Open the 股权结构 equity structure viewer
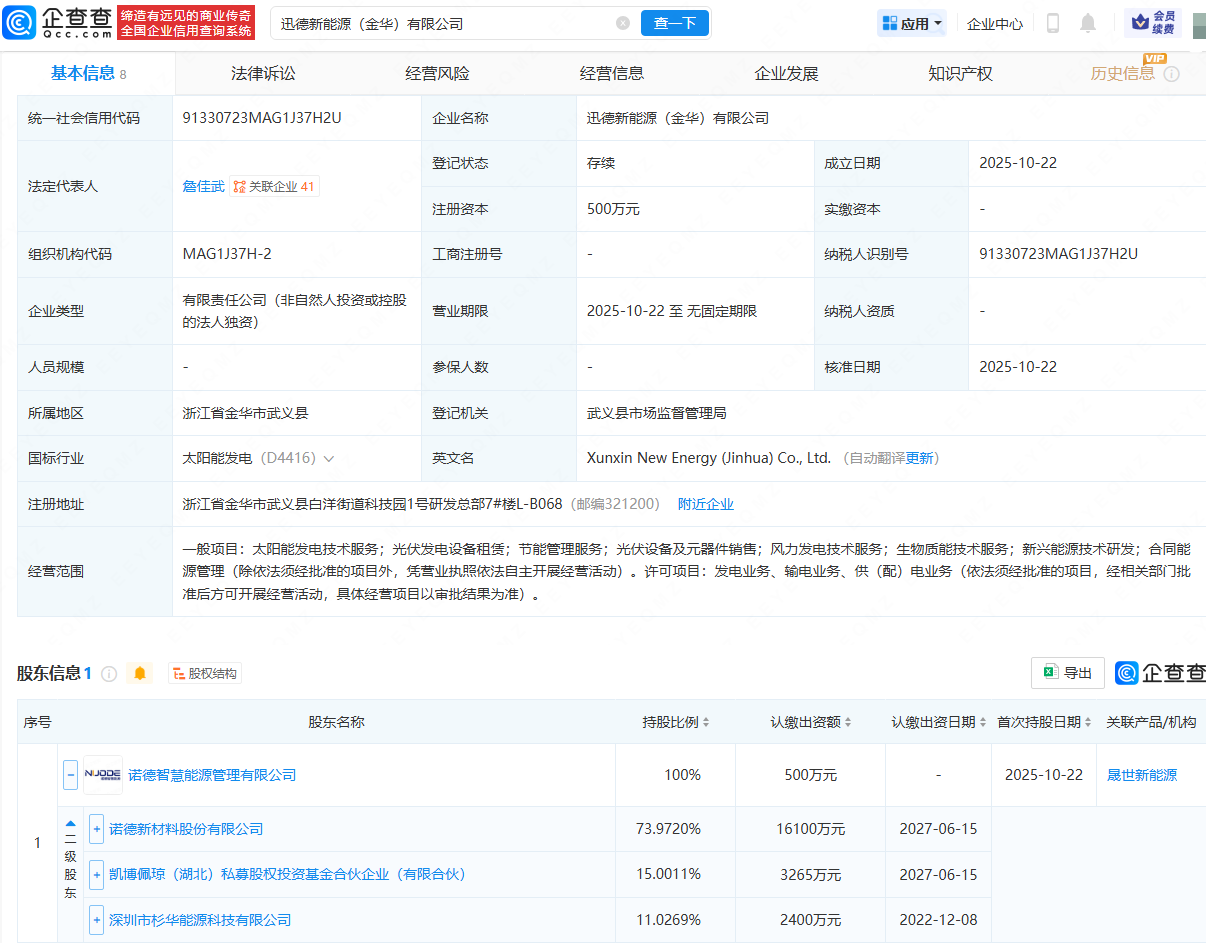Image resolution: width=1206 pixels, height=943 pixels. [x=204, y=673]
